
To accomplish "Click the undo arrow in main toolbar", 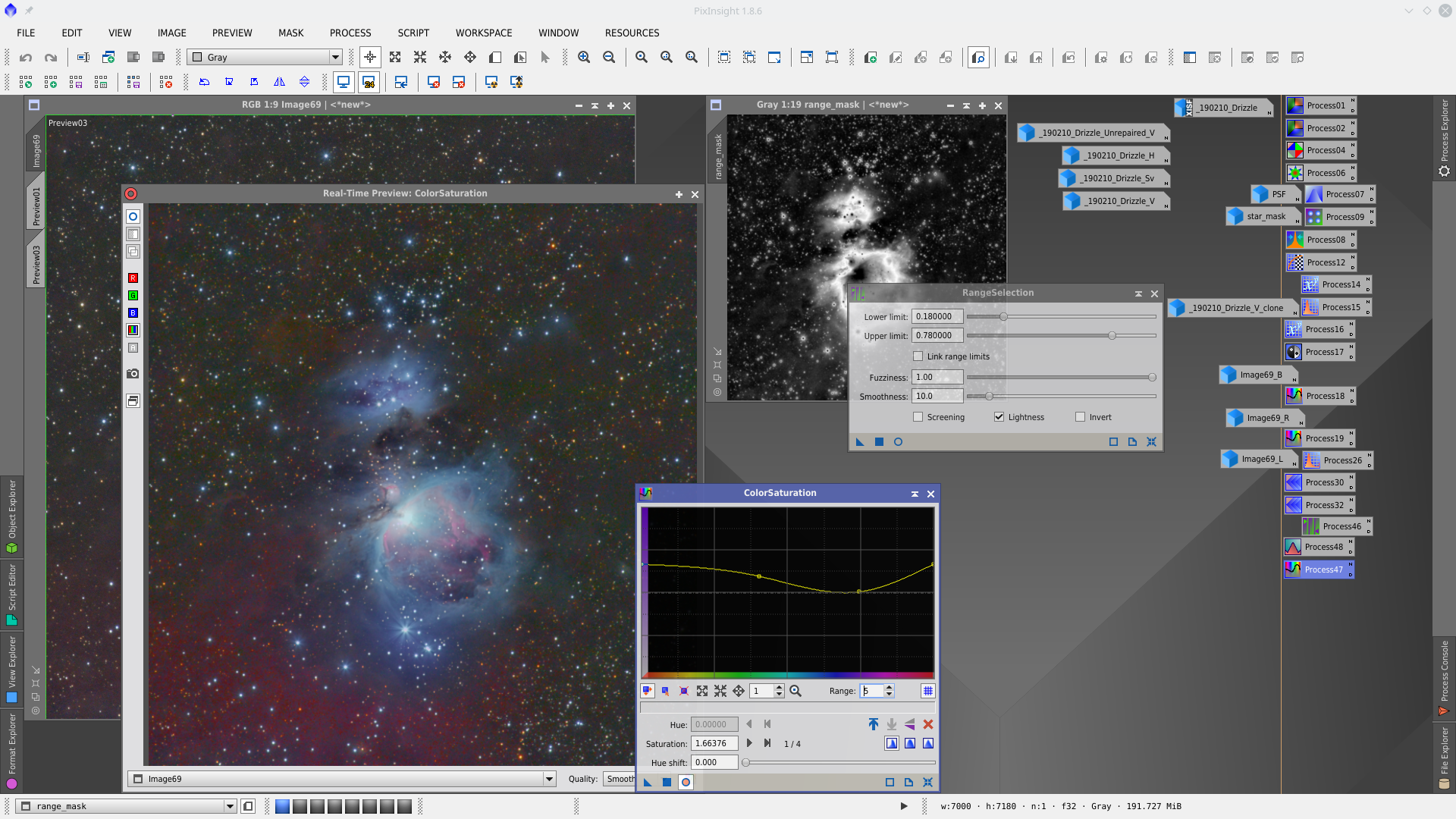I will point(26,58).
